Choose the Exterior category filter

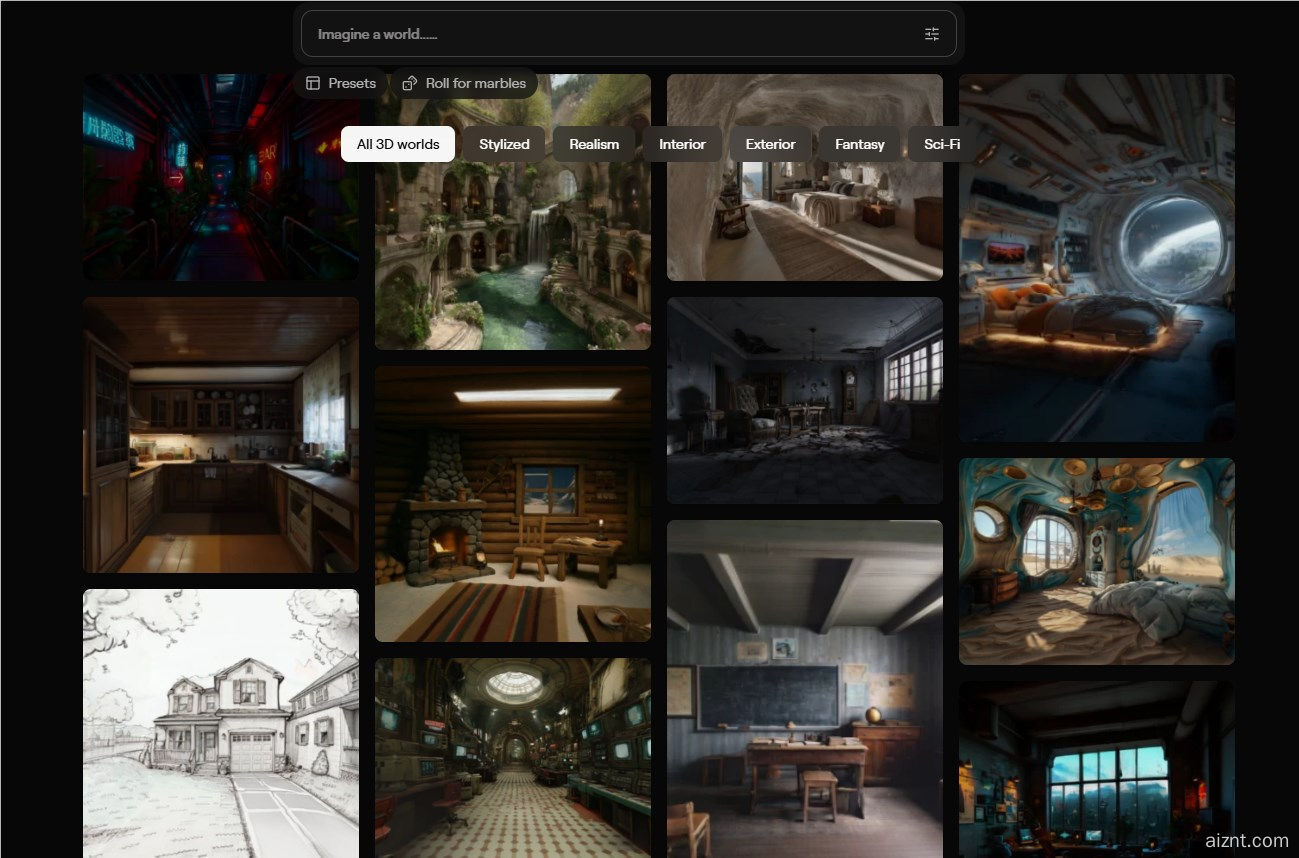(770, 144)
